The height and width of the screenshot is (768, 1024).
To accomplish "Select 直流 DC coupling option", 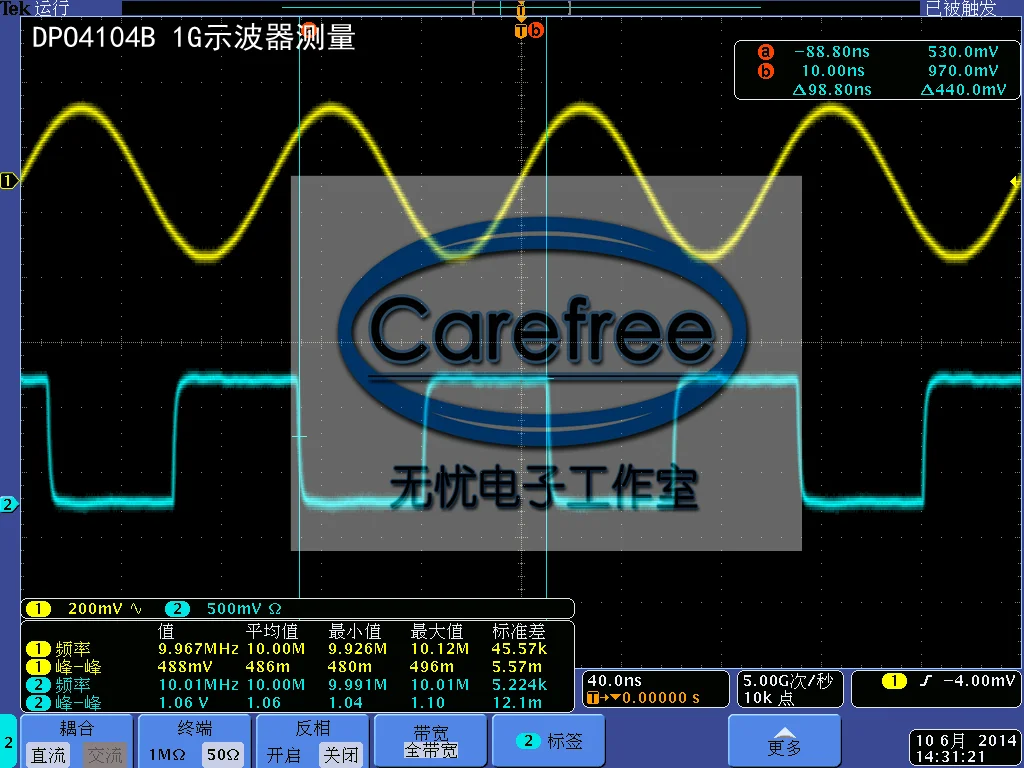I will pos(48,755).
